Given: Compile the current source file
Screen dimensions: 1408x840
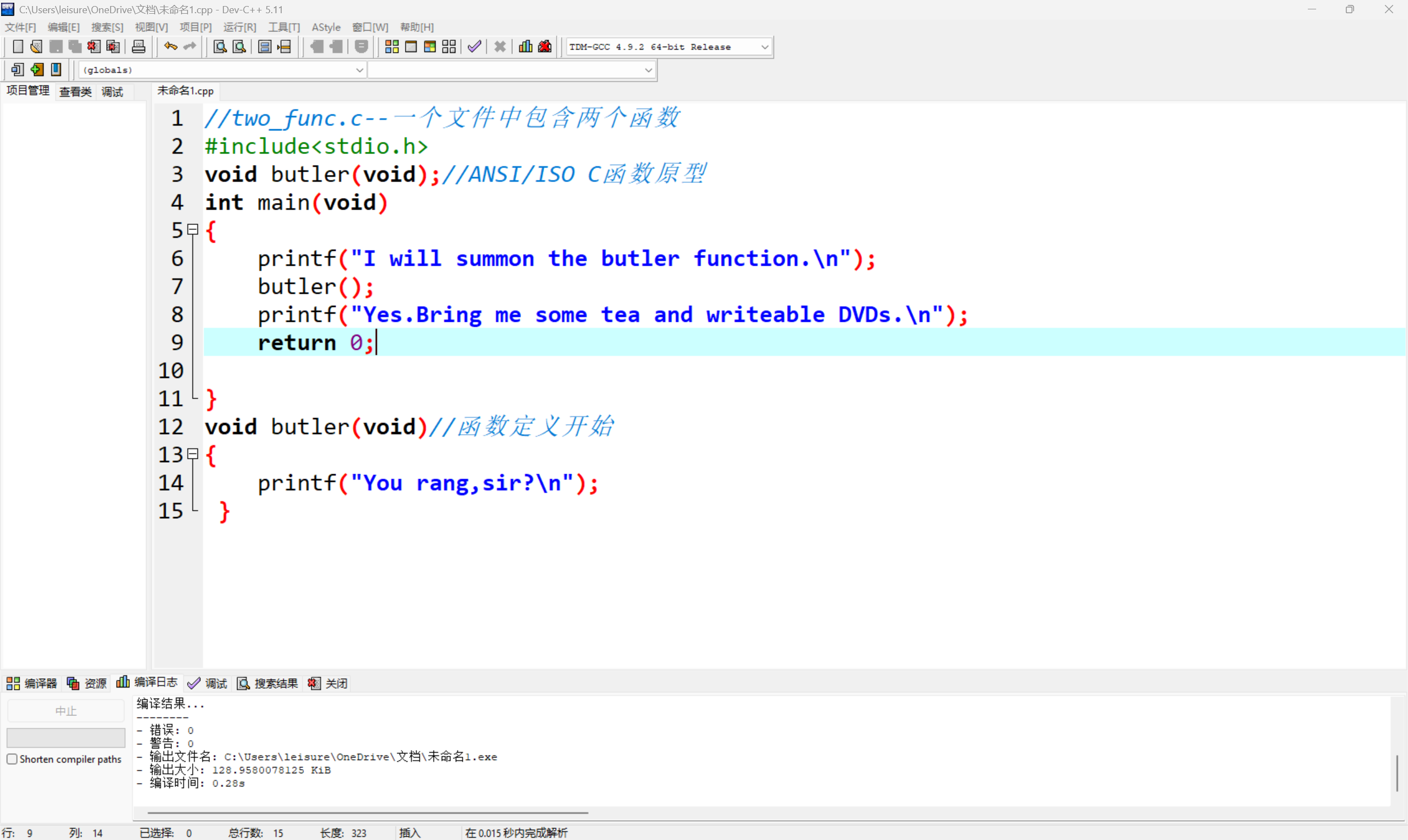Looking at the screenshot, I should click(x=391, y=46).
